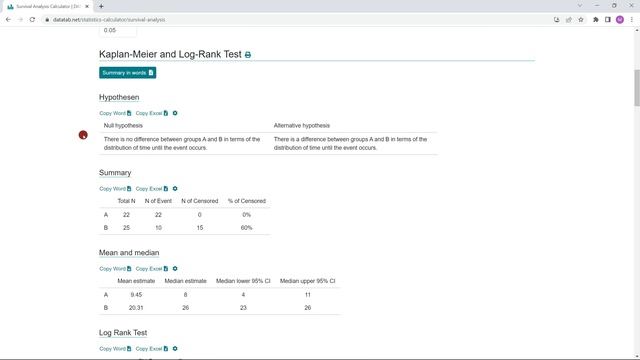Click the 0.05 significance level field

pyautogui.click(x=118, y=31)
